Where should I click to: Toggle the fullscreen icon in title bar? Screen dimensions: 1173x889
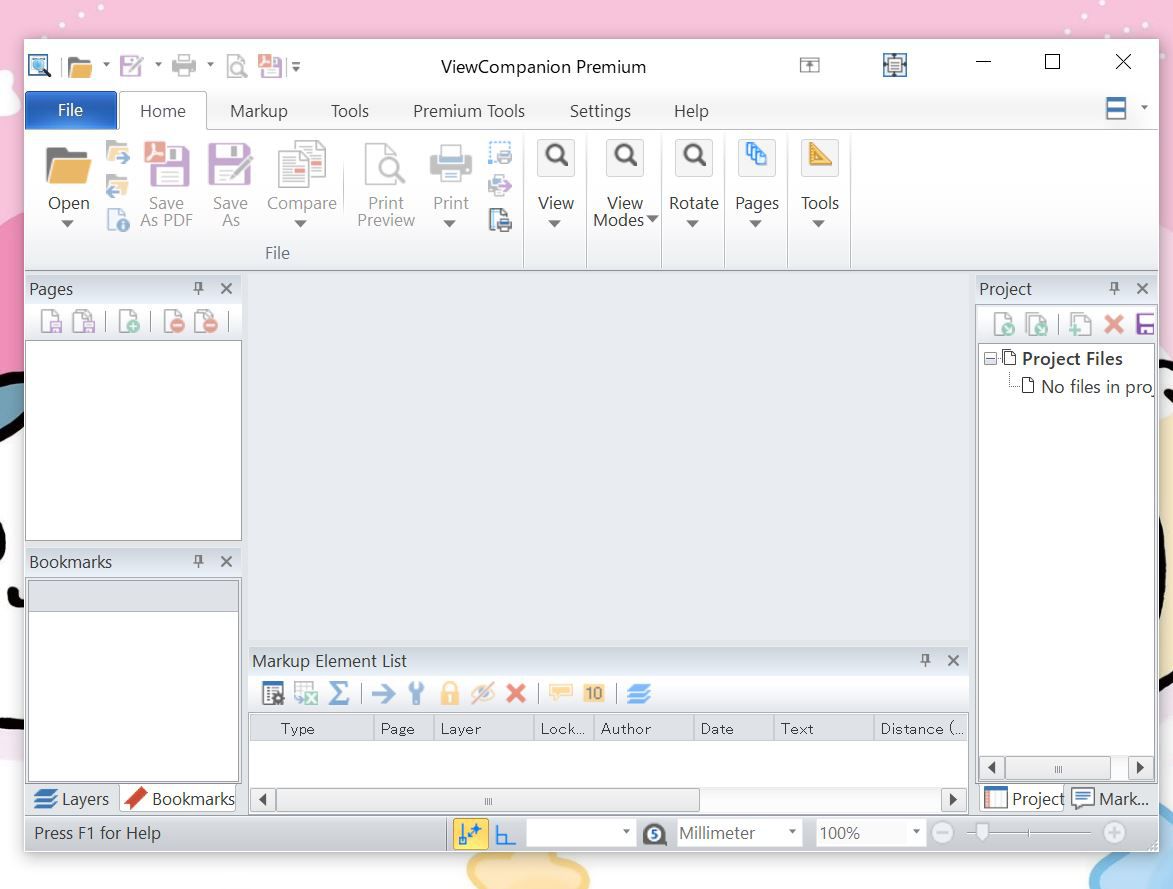[895, 65]
